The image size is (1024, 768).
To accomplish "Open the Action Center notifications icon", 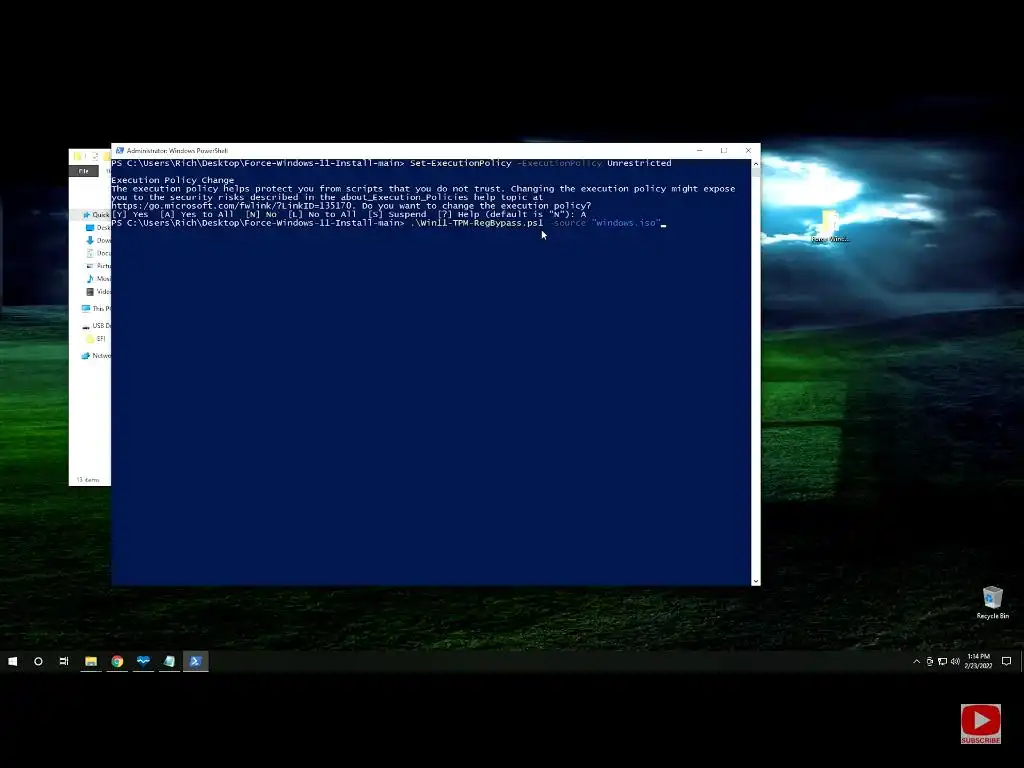I will 1006,662.
